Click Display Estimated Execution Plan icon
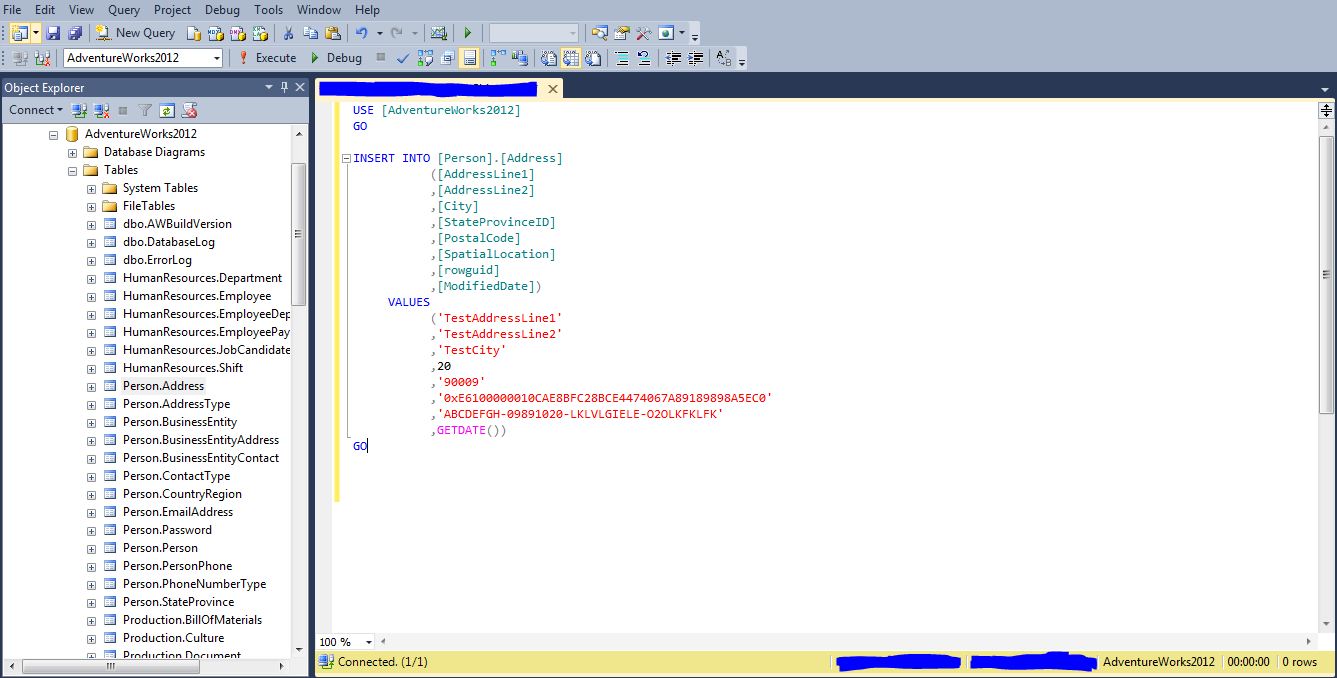Viewport: 1337px width, 678px height. (x=425, y=58)
